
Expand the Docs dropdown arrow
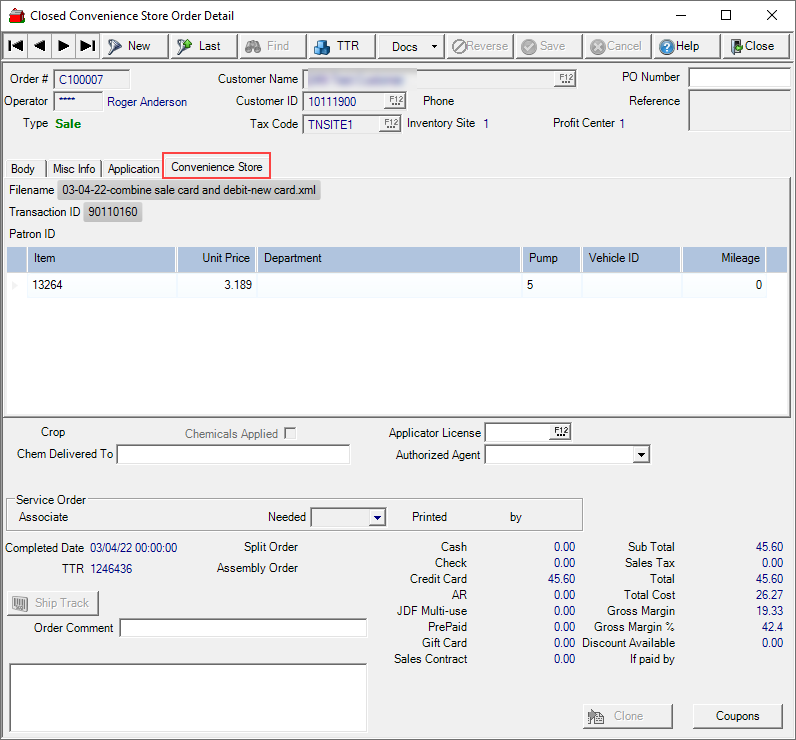pos(434,46)
